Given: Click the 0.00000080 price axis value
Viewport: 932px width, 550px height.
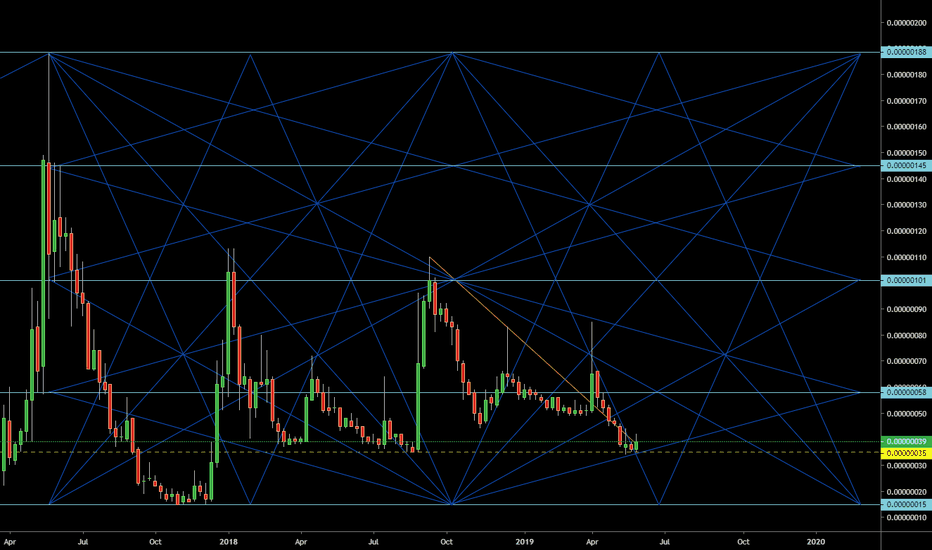Looking at the screenshot, I should click(906, 335).
